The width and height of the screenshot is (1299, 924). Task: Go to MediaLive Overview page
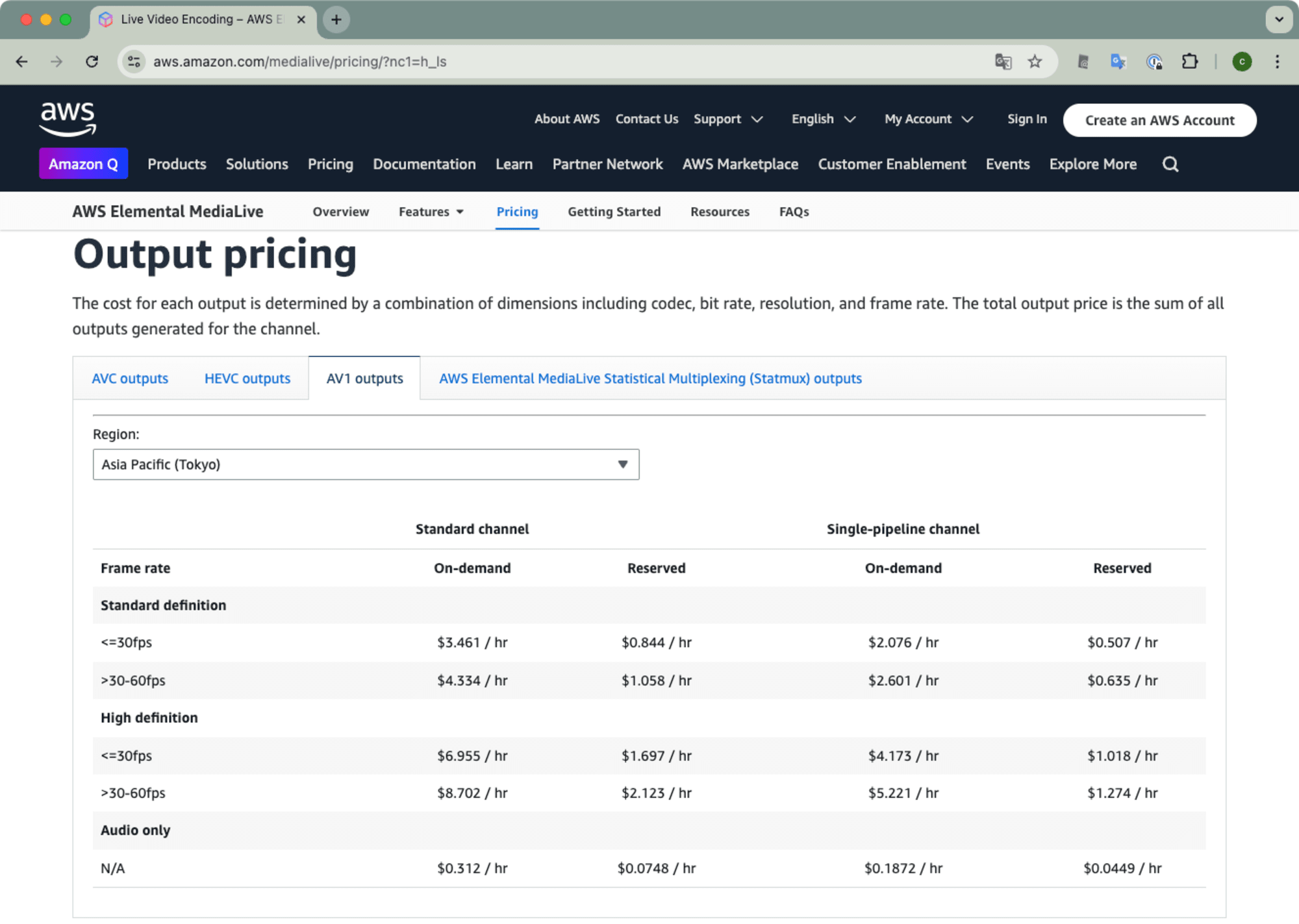point(340,212)
